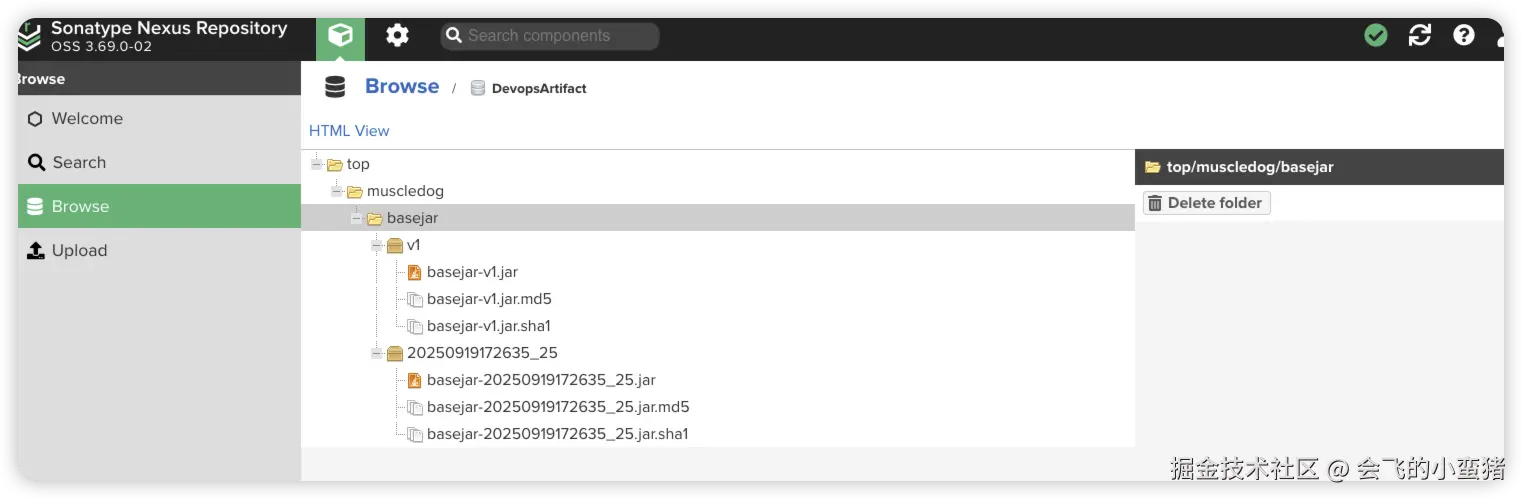Click the green system status checkmark icon
This screenshot has width=1522, height=499.
[x=1376, y=36]
